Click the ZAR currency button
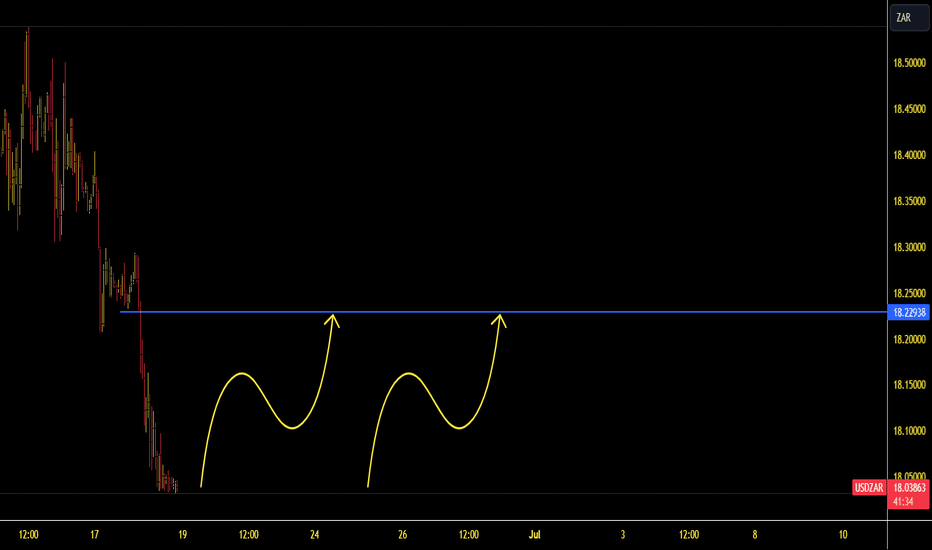The width and height of the screenshot is (932, 550). point(909,18)
